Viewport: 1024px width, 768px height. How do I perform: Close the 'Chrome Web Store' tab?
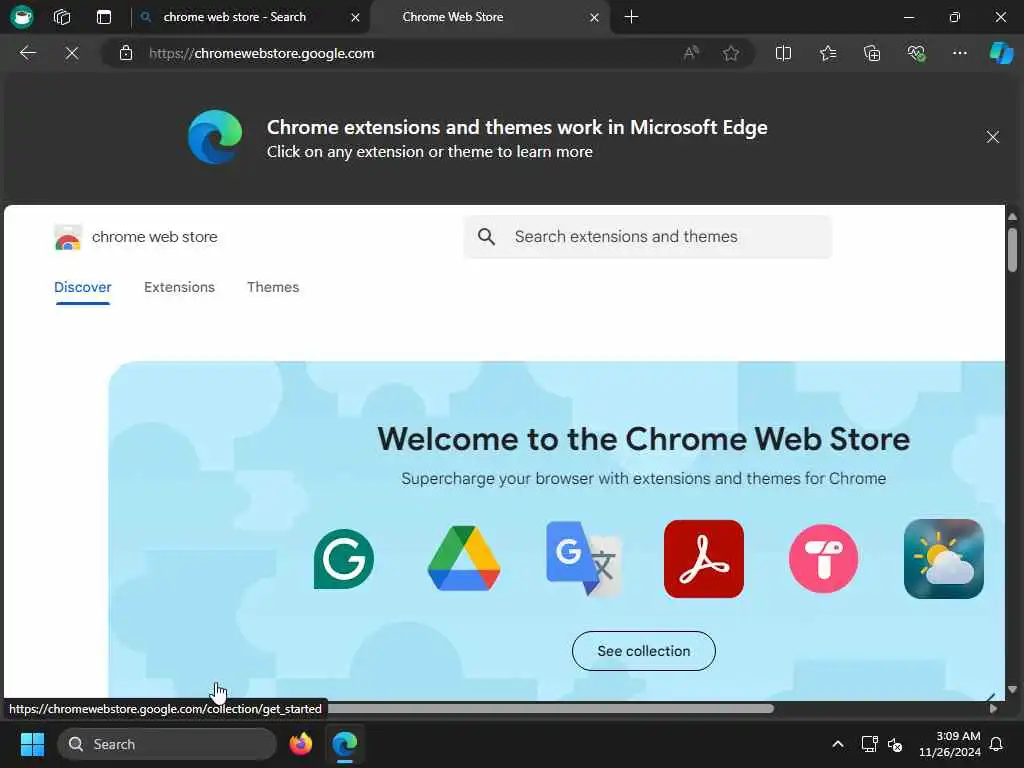[594, 18]
